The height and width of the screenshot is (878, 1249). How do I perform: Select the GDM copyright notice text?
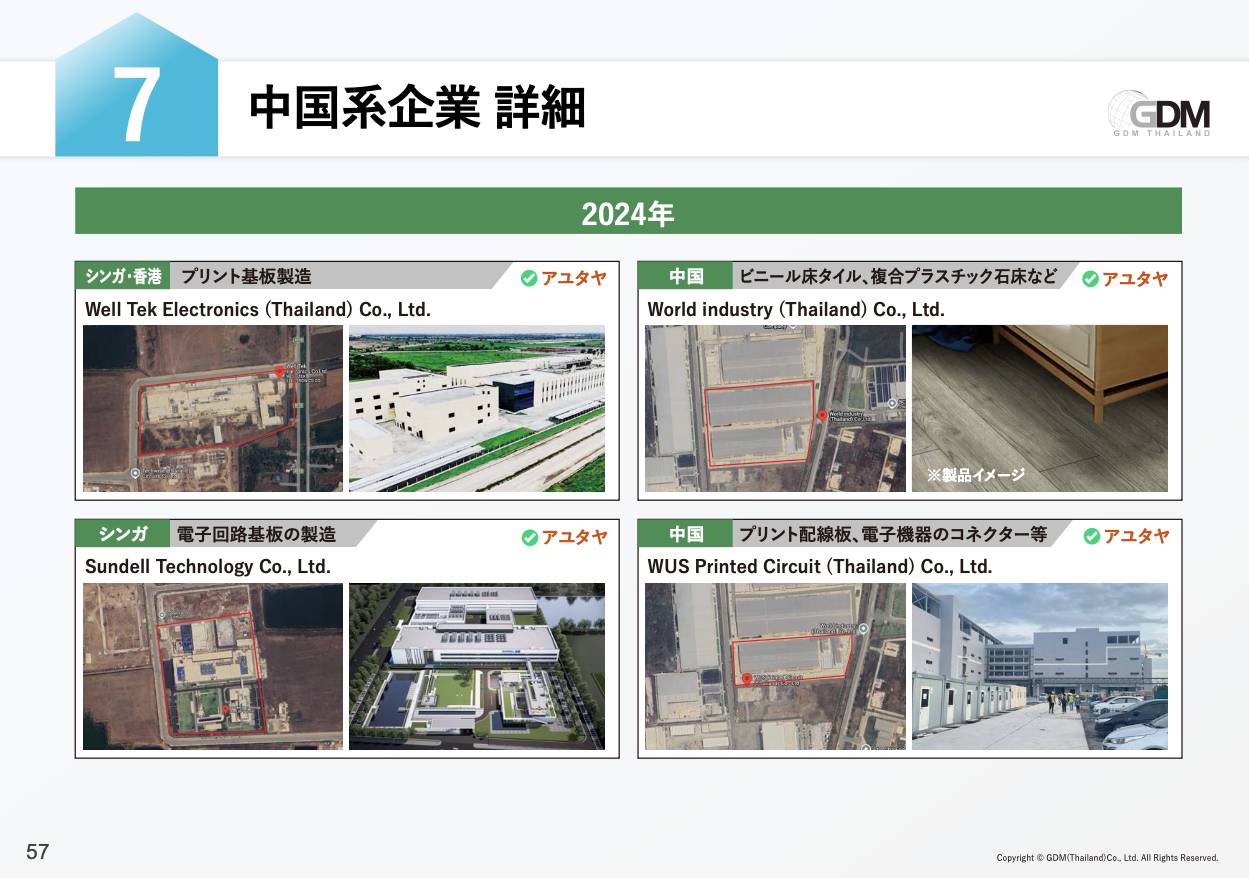(1108, 858)
